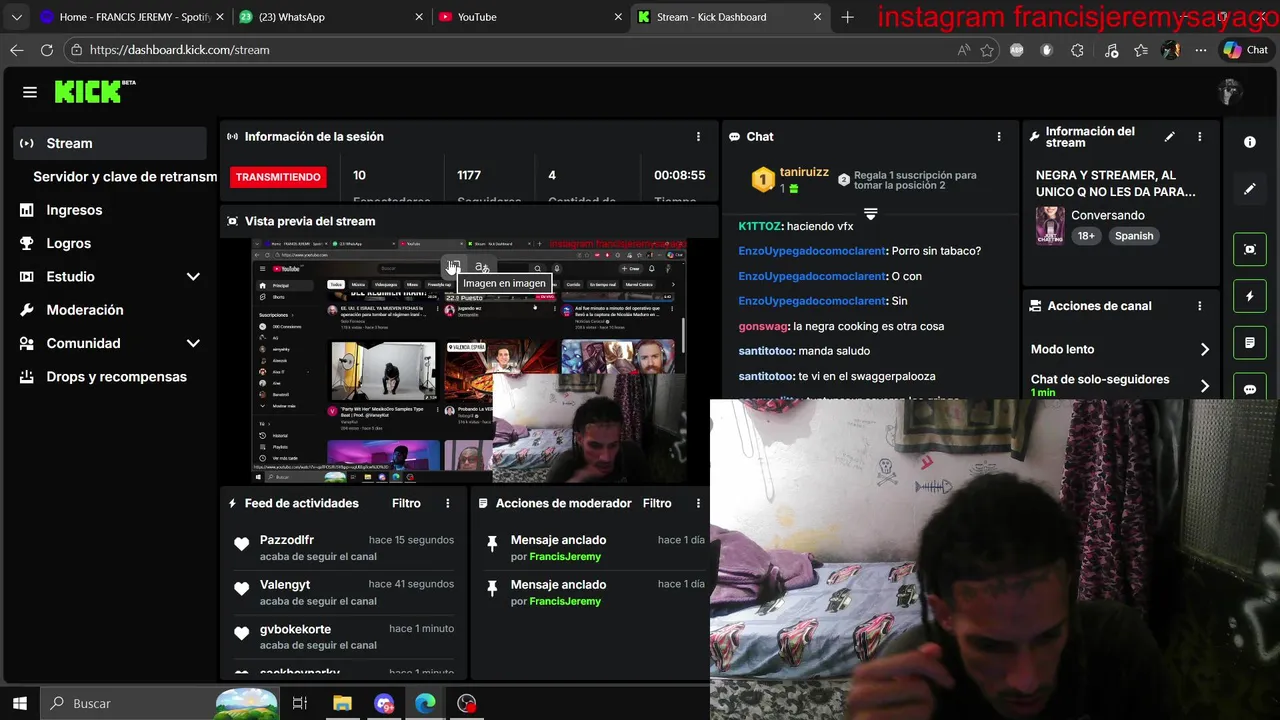Open options for Feed de actividades panel
The height and width of the screenshot is (720, 1280).
(447, 503)
